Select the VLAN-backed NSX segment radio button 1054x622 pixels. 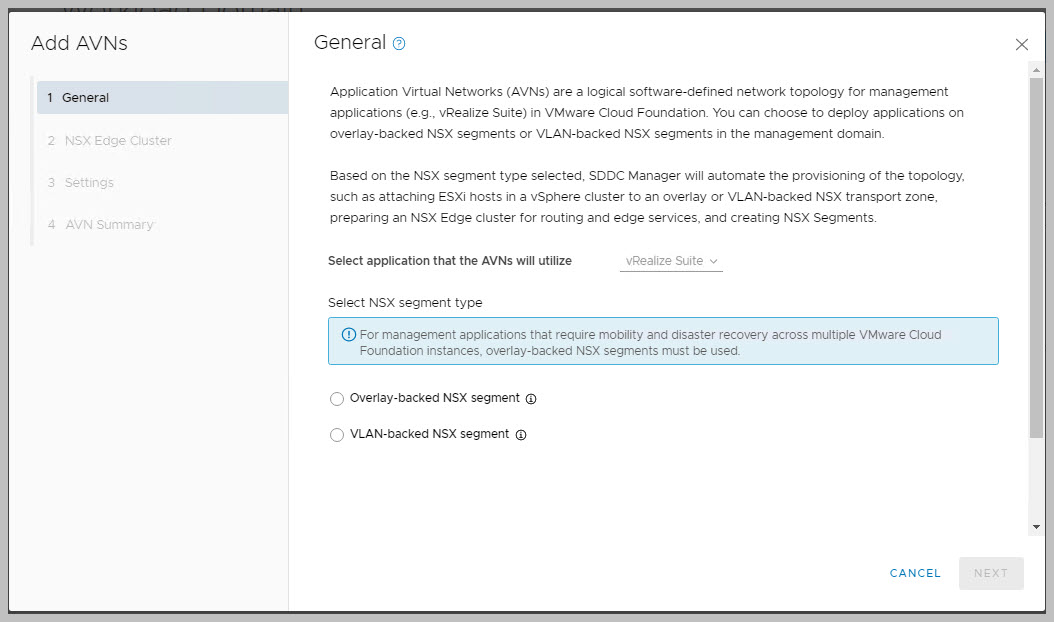(337, 435)
